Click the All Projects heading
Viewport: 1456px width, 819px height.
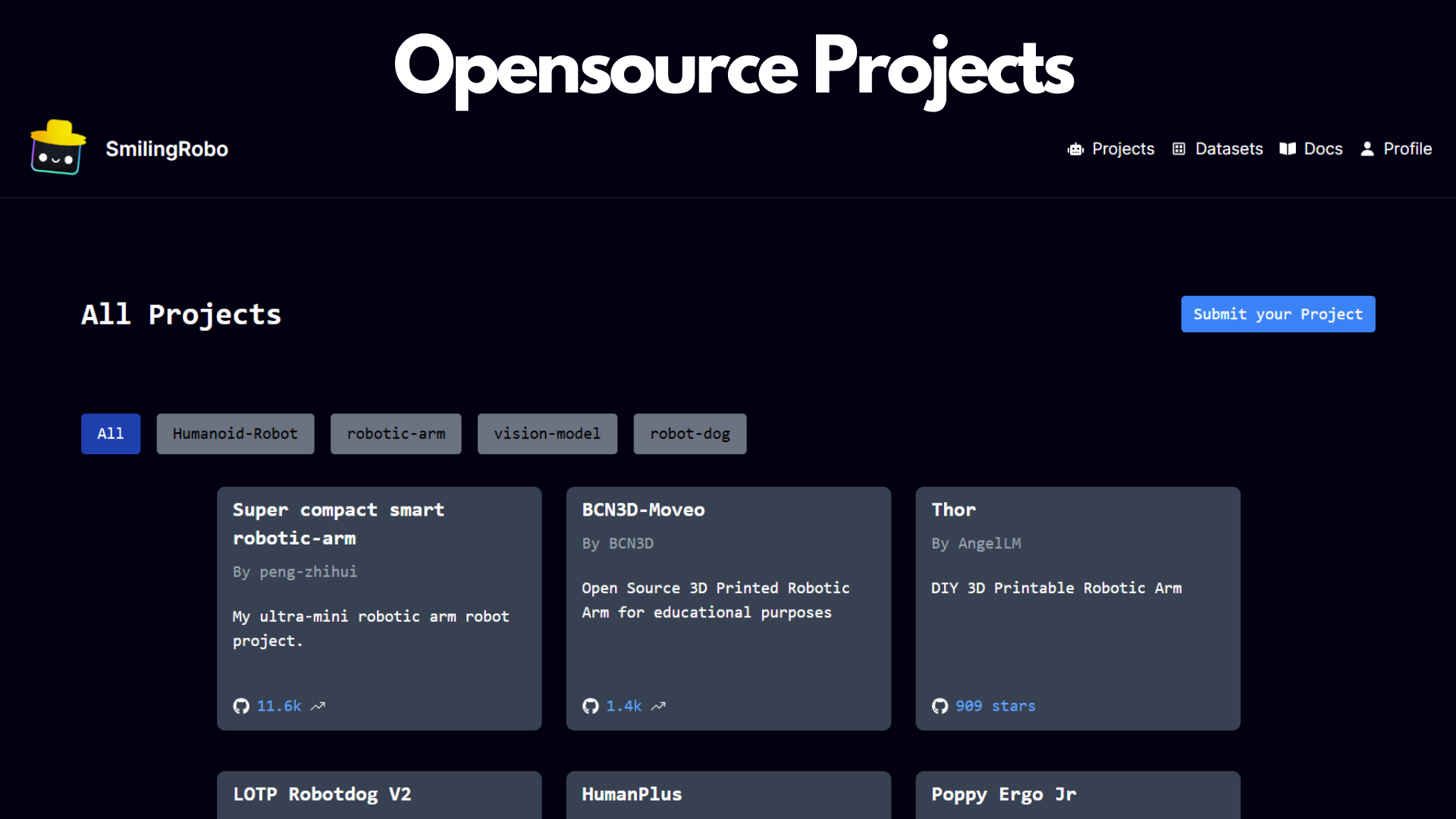click(181, 315)
